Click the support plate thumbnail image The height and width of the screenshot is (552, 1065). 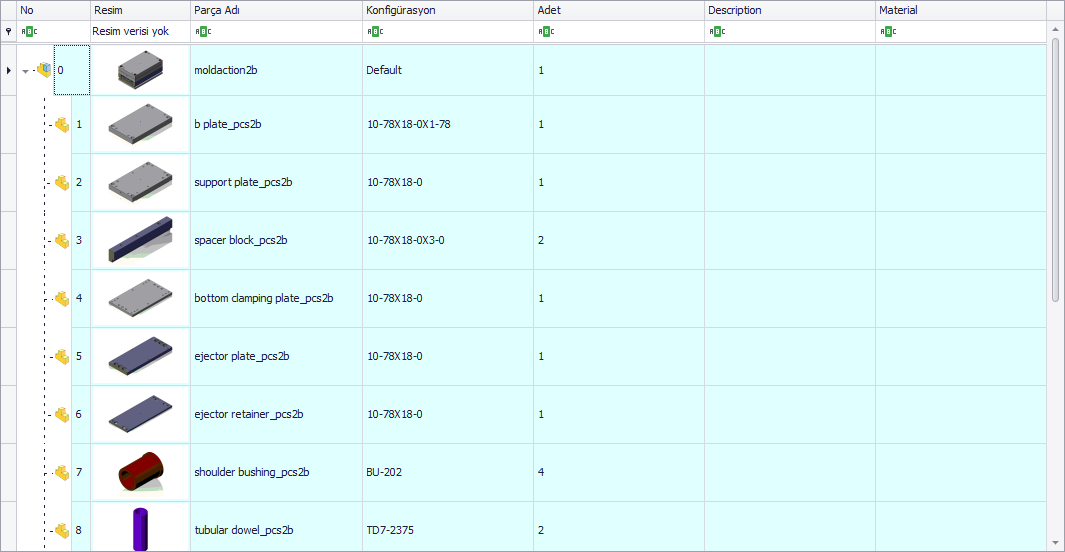click(x=141, y=182)
